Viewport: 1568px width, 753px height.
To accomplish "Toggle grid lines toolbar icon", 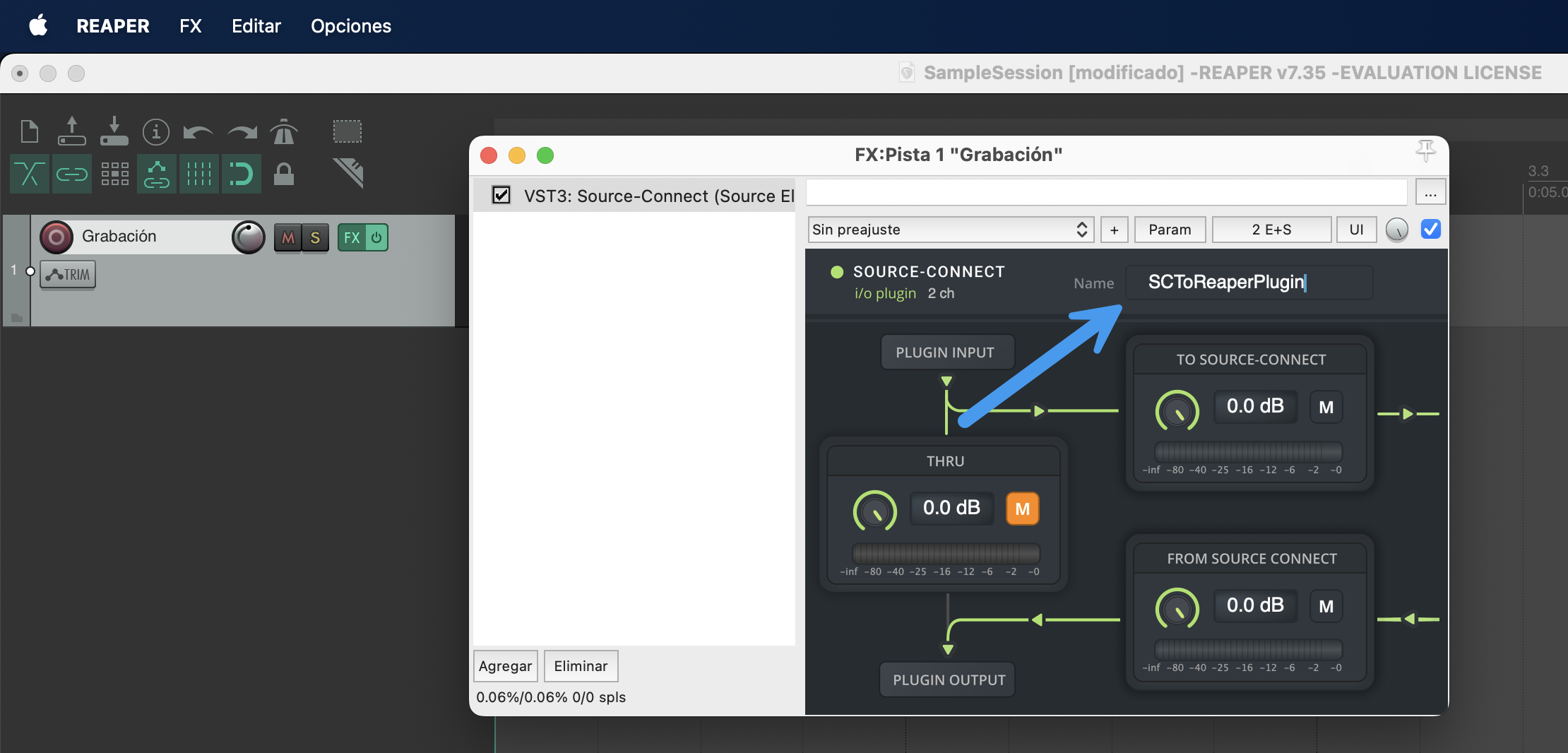I will pos(199,174).
